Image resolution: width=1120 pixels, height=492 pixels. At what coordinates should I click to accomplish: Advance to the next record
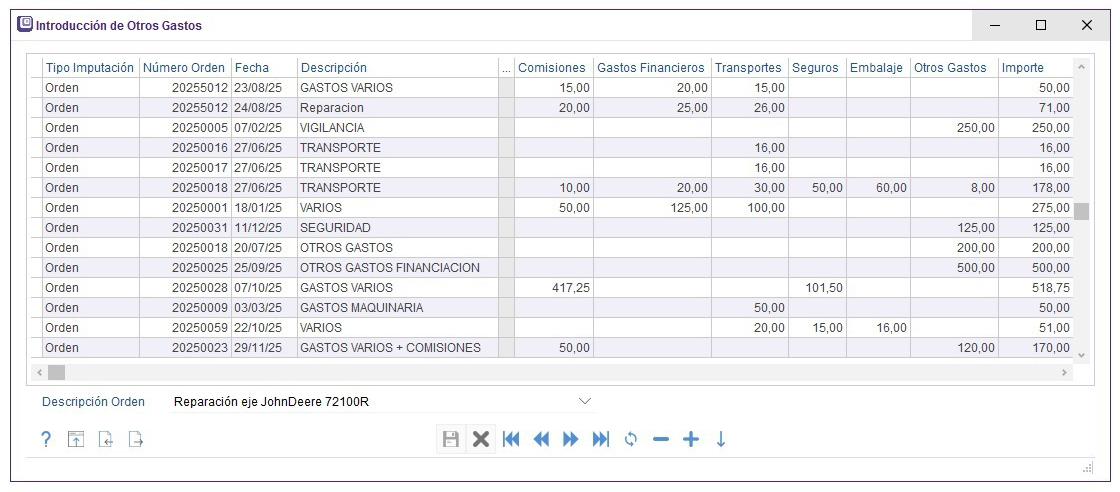[x=571, y=439]
